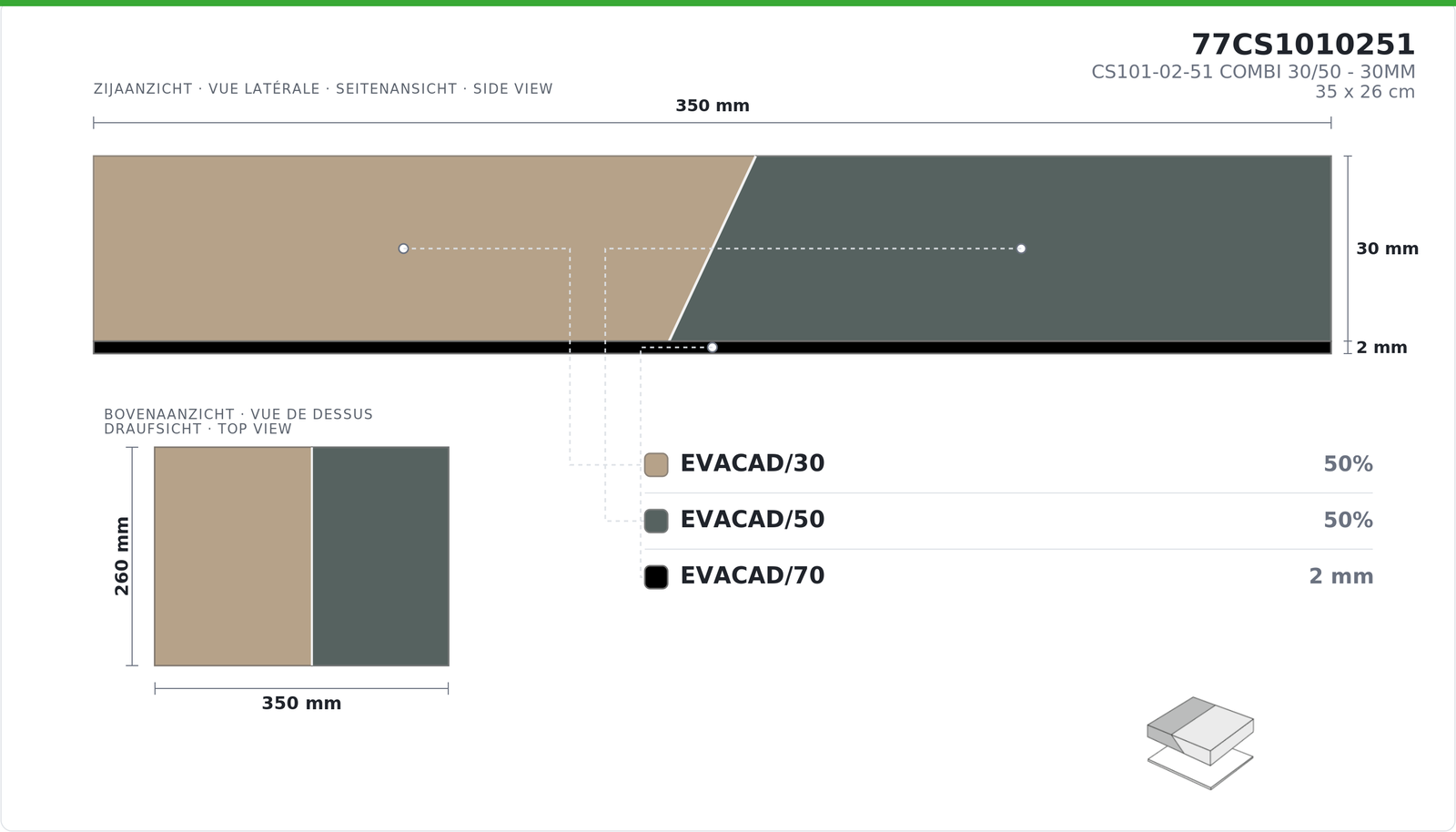Click the 50% value in the EVACAD/50 row
The image size is (1456, 832).
coord(1348,521)
